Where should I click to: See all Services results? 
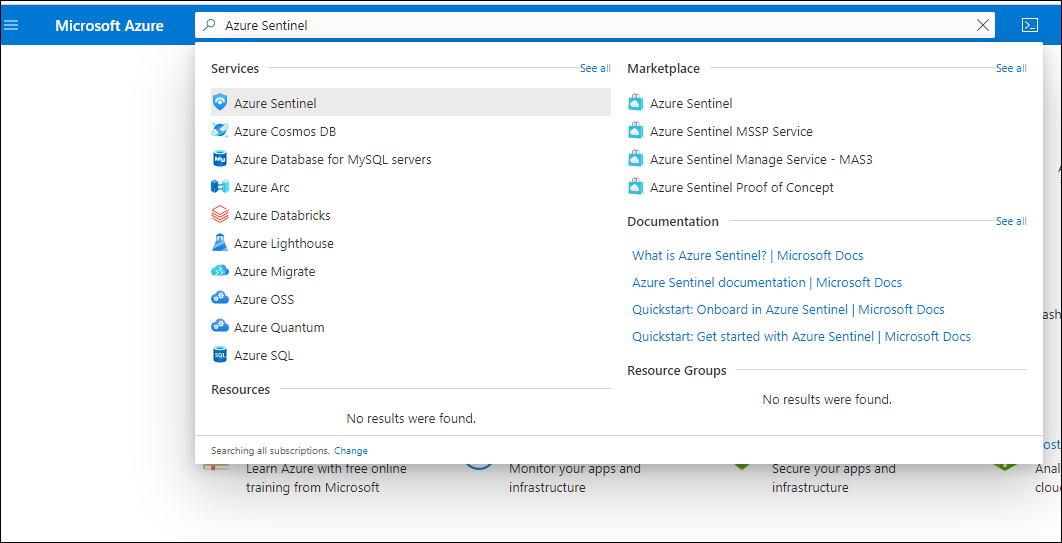595,68
